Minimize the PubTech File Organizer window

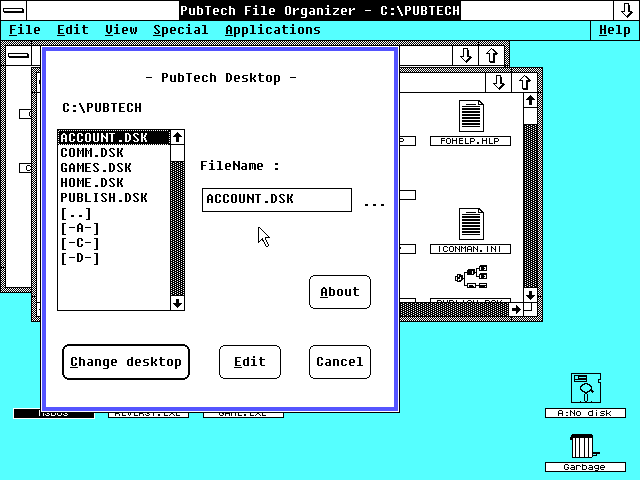[x=626, y=10]
